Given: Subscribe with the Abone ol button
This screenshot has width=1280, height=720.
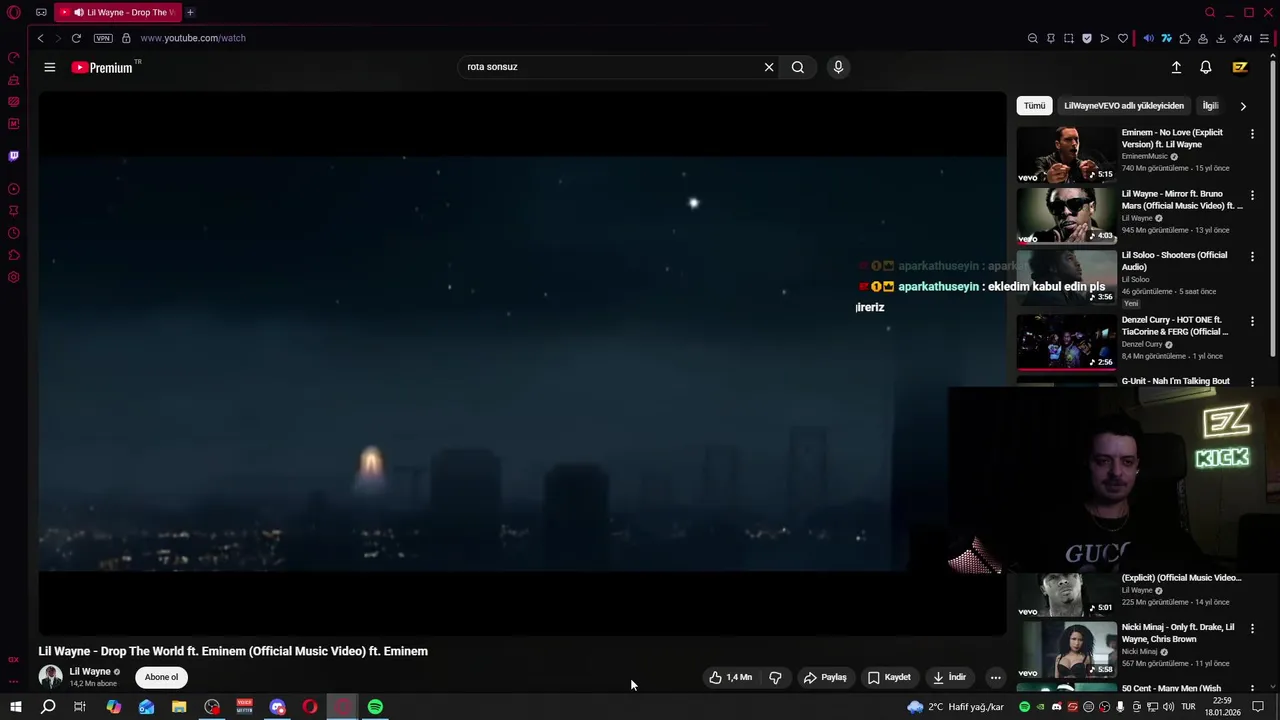Looking at the screenshot, I should 161,677.
